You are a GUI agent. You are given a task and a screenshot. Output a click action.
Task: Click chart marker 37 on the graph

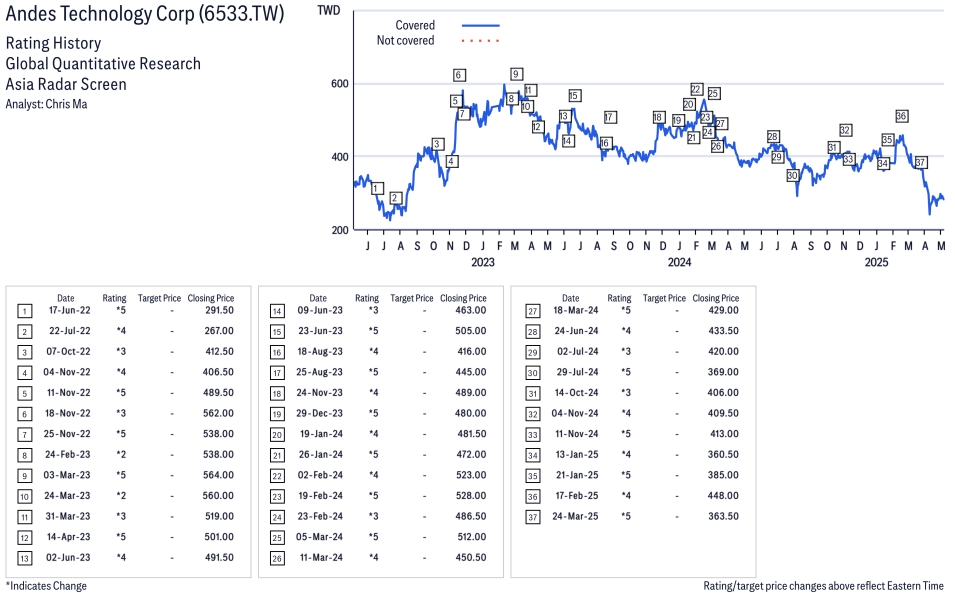click(x=920, y=163)
